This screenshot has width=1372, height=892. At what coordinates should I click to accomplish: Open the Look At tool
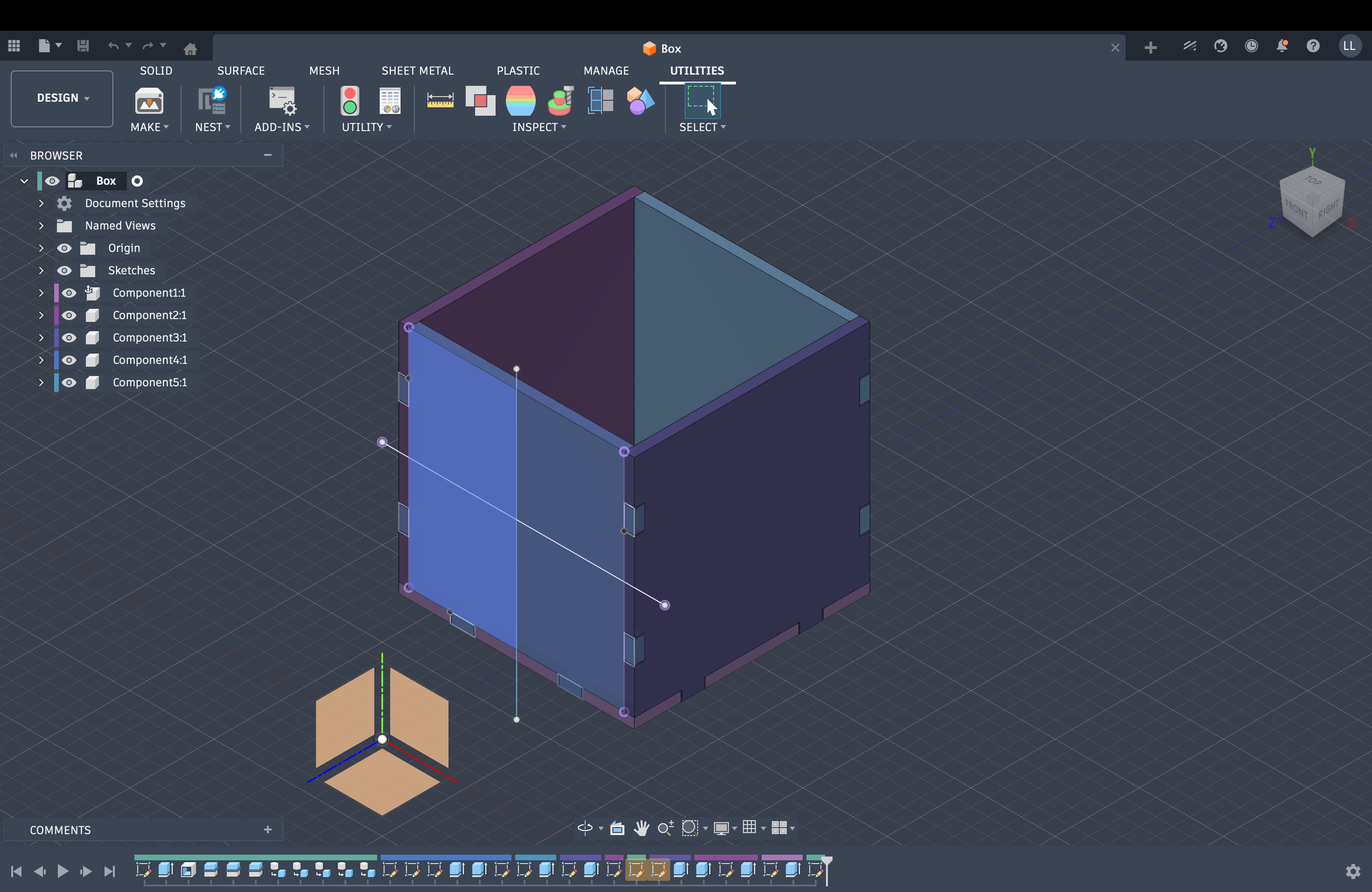(617, 829)
